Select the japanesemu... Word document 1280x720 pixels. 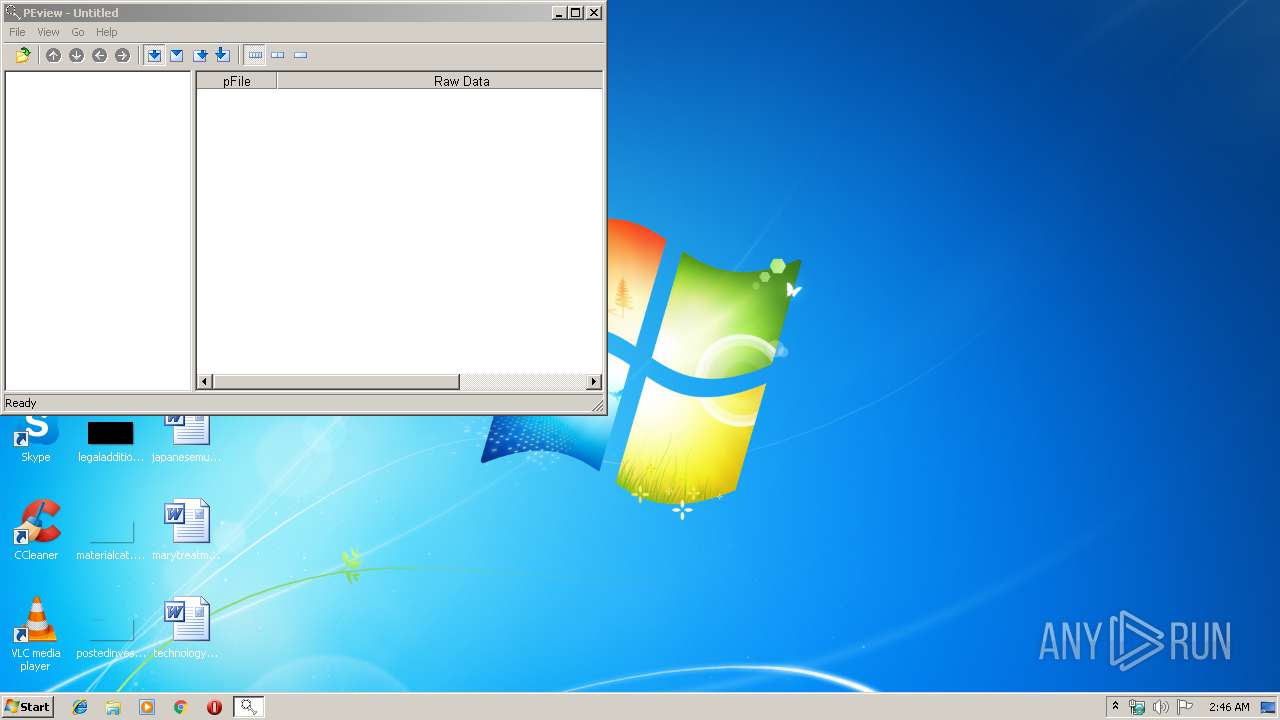click(x=186, y=439)
